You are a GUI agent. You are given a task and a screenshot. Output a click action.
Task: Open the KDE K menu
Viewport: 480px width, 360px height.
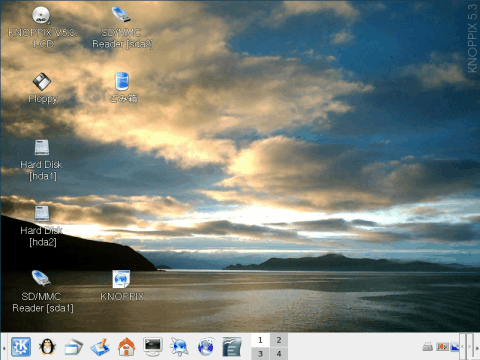[x=21, y=347]
